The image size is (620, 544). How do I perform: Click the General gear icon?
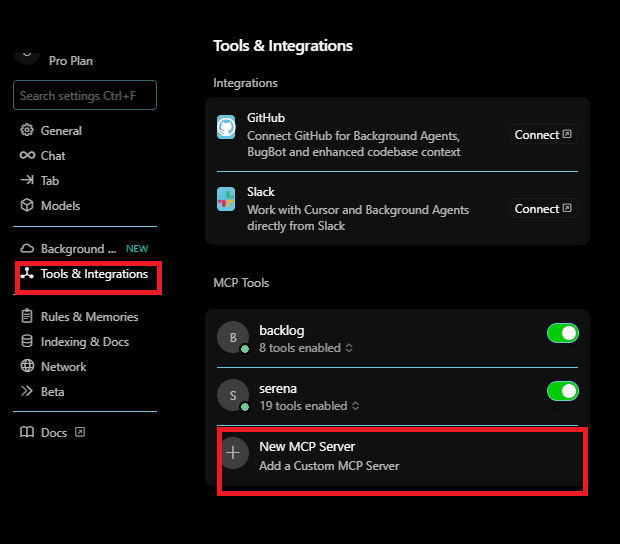point(27,130)
